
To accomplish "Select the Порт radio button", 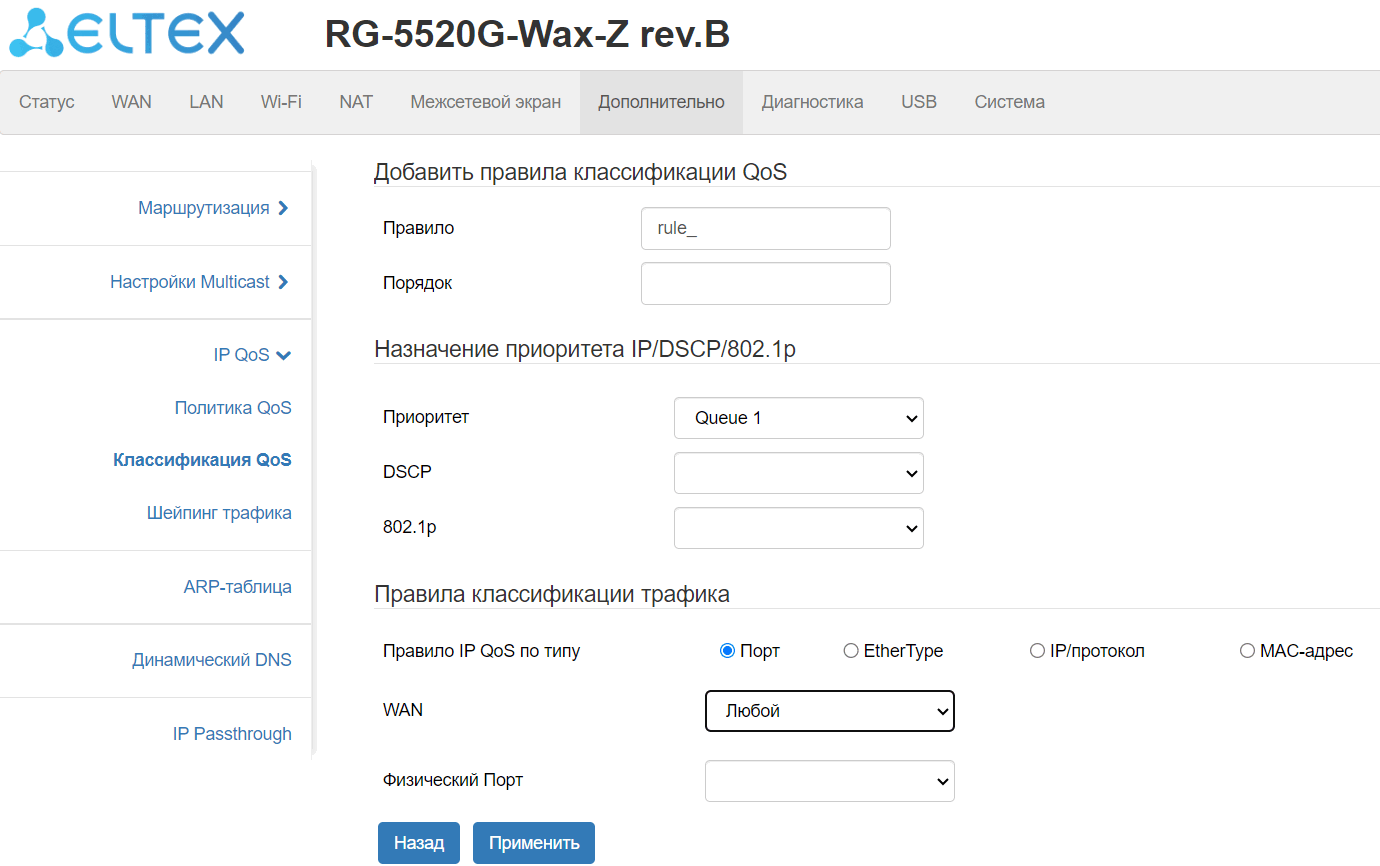I will point(727,651).
